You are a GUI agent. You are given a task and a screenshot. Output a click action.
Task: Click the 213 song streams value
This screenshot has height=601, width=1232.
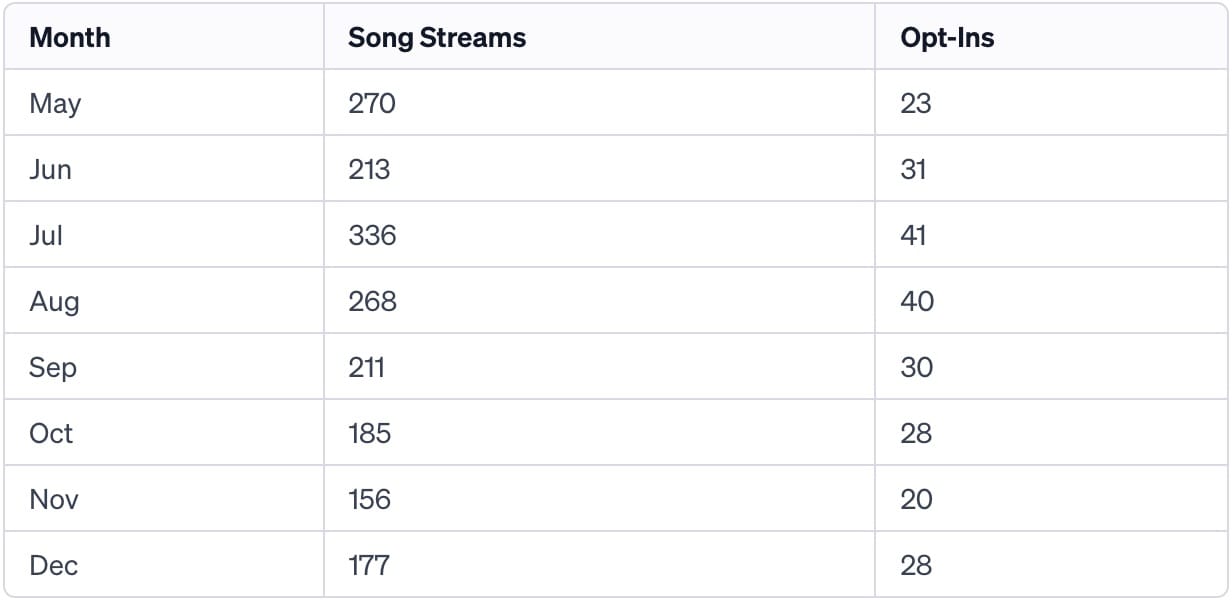369,169
